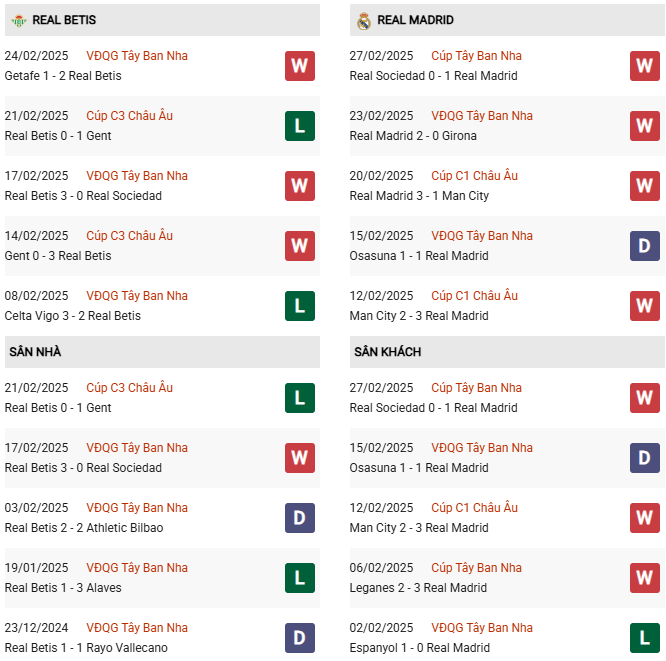Click the Real Madrid club crest icon
666x661 pixels.
[363, 20]
